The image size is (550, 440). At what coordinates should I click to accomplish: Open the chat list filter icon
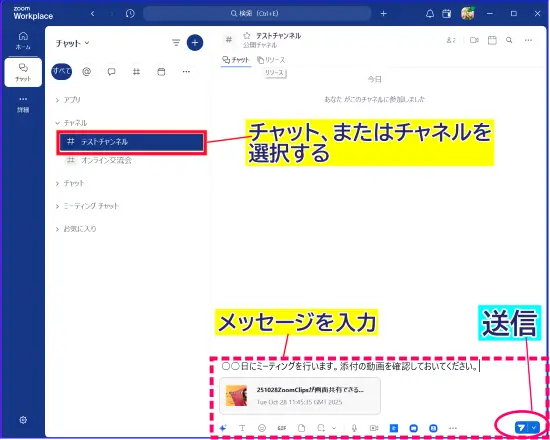click(x=176, y=43)
